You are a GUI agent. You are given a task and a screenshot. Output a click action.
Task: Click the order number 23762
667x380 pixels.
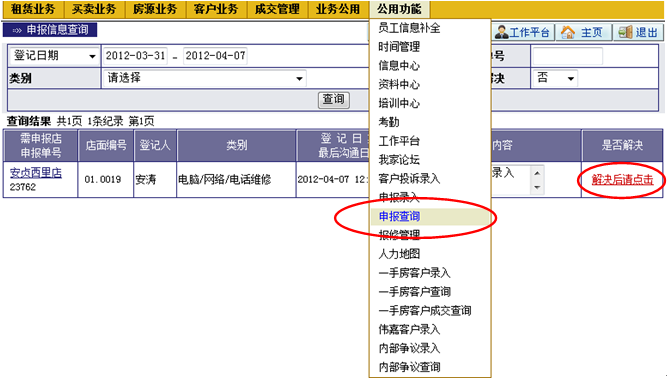pyautogui.click(x=23, y=187)
